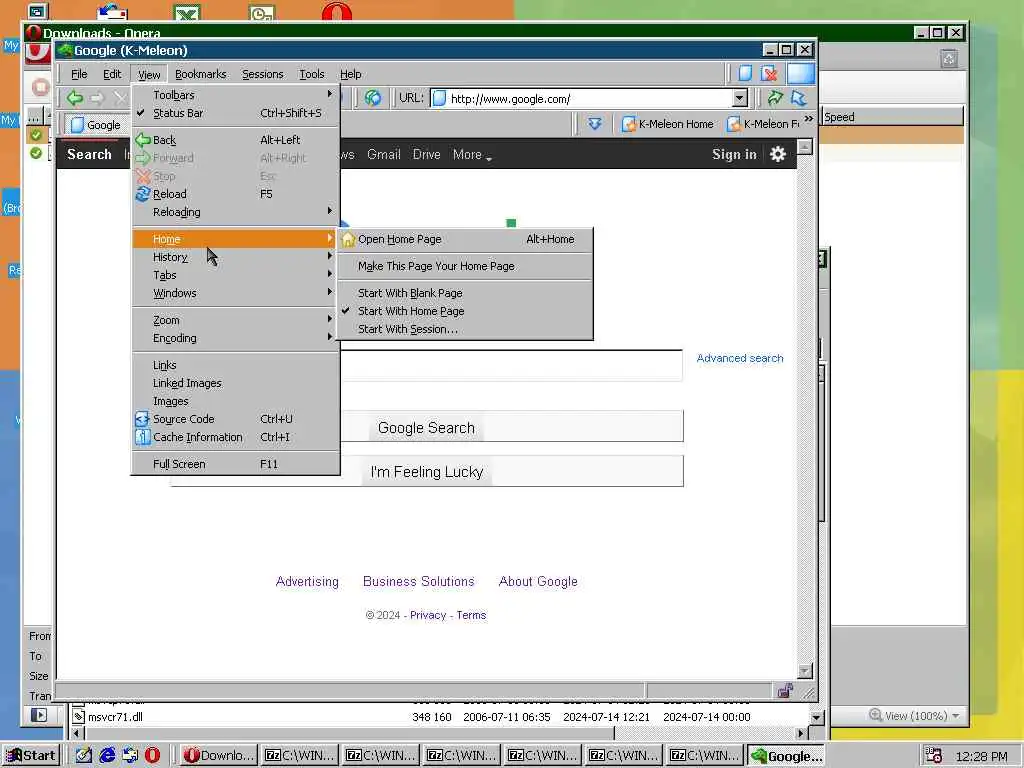Viewport: 1024px width, 768px height.
Task: Open Business Solutions link
Action: point(419,581)
